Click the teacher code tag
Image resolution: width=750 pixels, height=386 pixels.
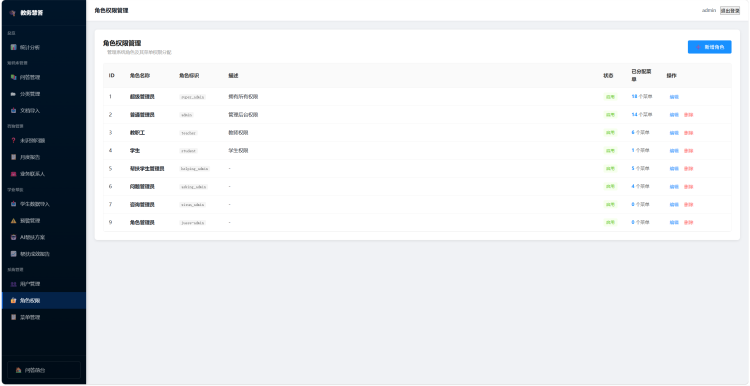(188, 133)
